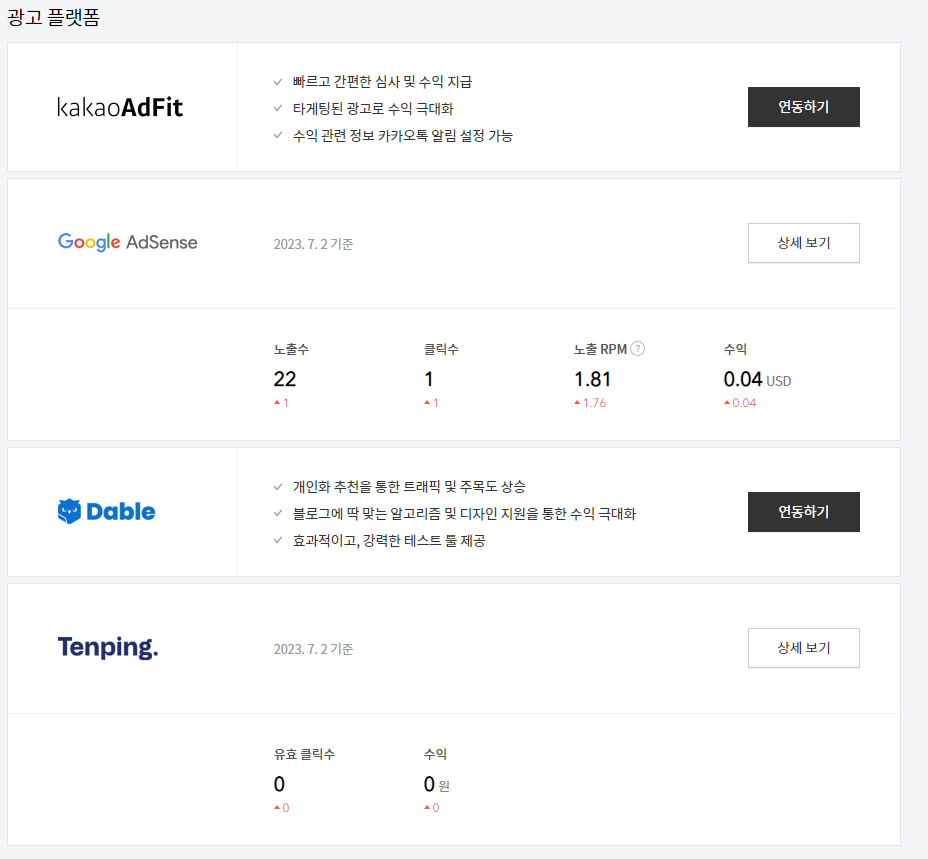The image size is (928, 859).
Task: Click the Dable logo
Action: (107, 511)
